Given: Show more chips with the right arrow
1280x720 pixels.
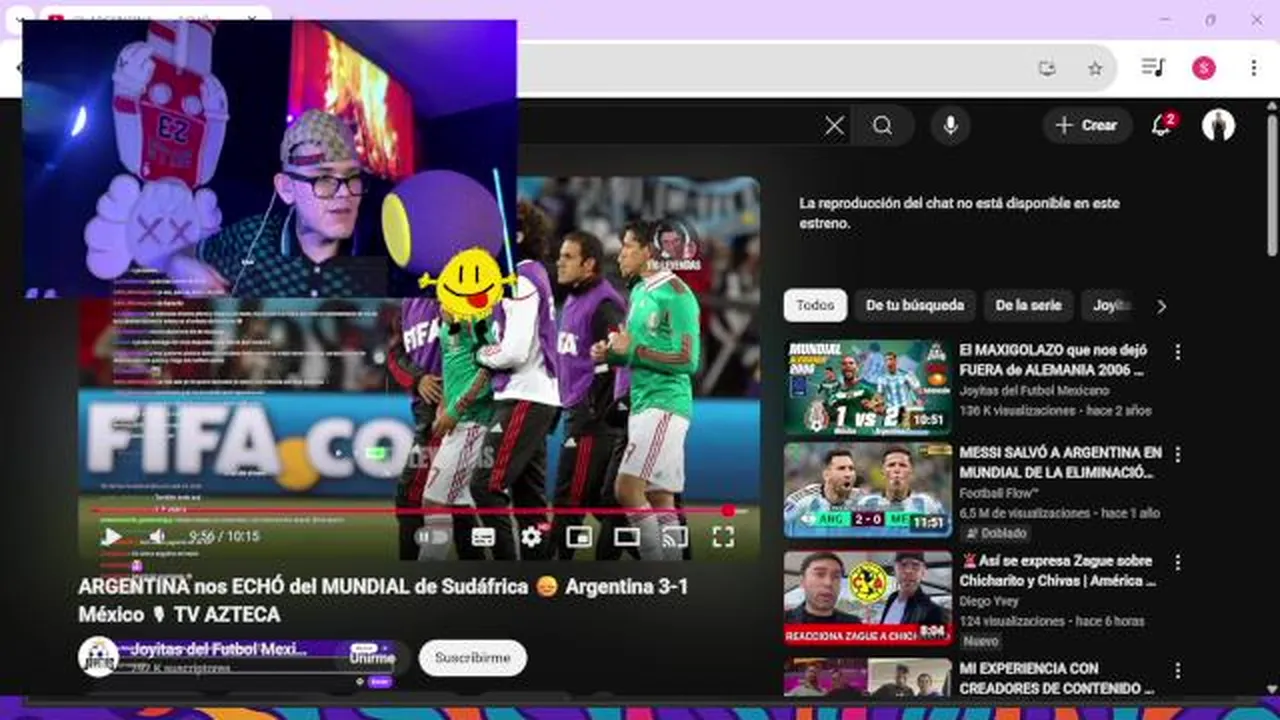Looking at the screenshot, I should pyautogui.click(x=1161, y=307).
